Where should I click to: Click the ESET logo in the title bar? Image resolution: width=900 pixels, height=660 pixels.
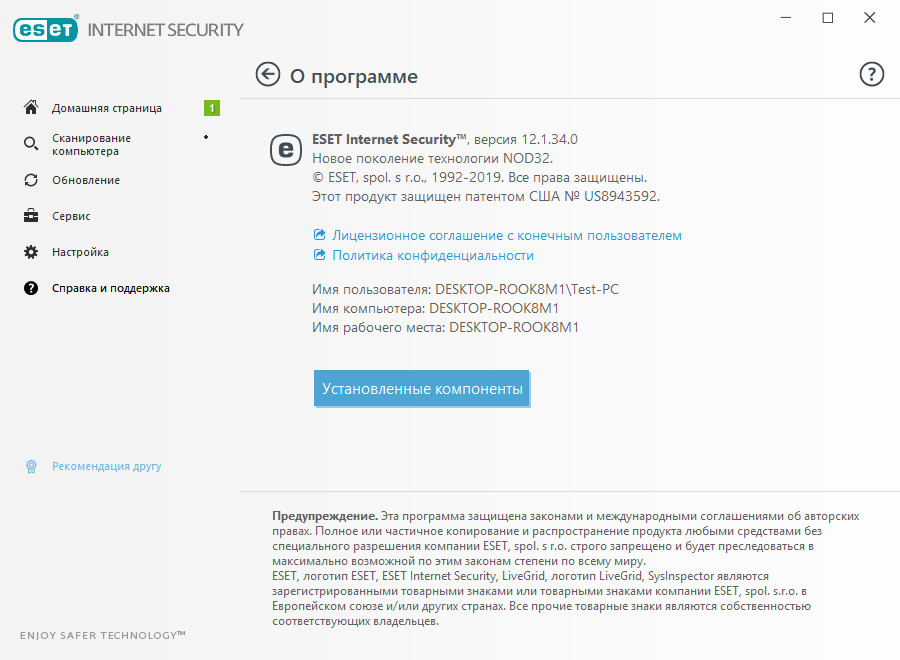(46, 29)
